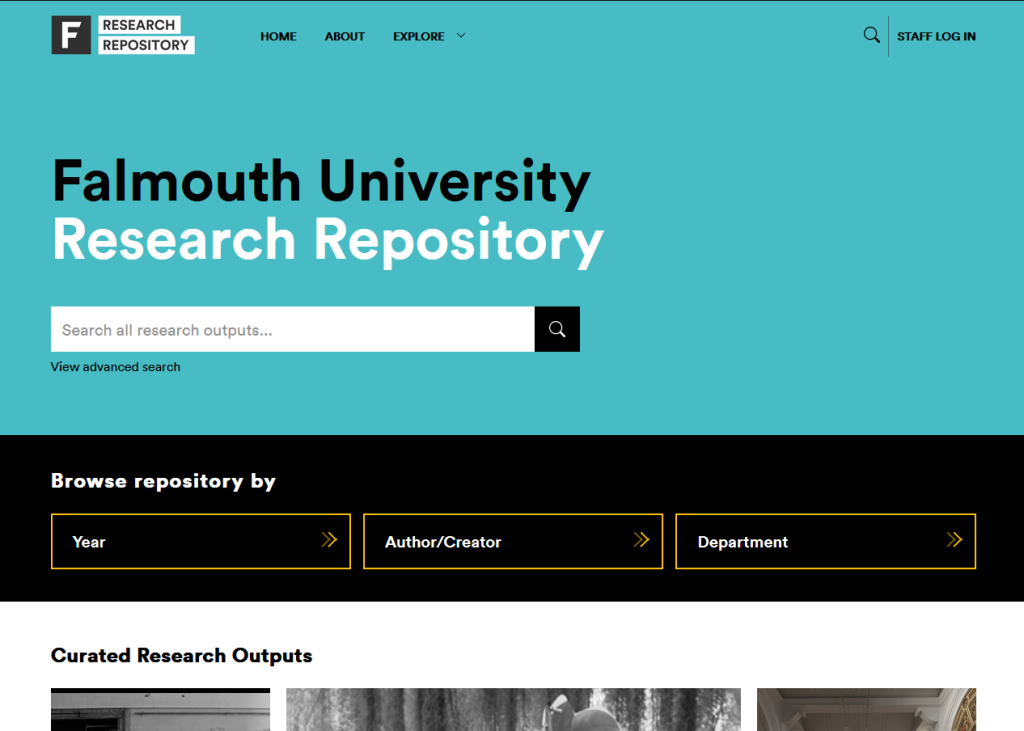Open the EXPLORE navigation menu
The image size is (1024, 731).
418,36
